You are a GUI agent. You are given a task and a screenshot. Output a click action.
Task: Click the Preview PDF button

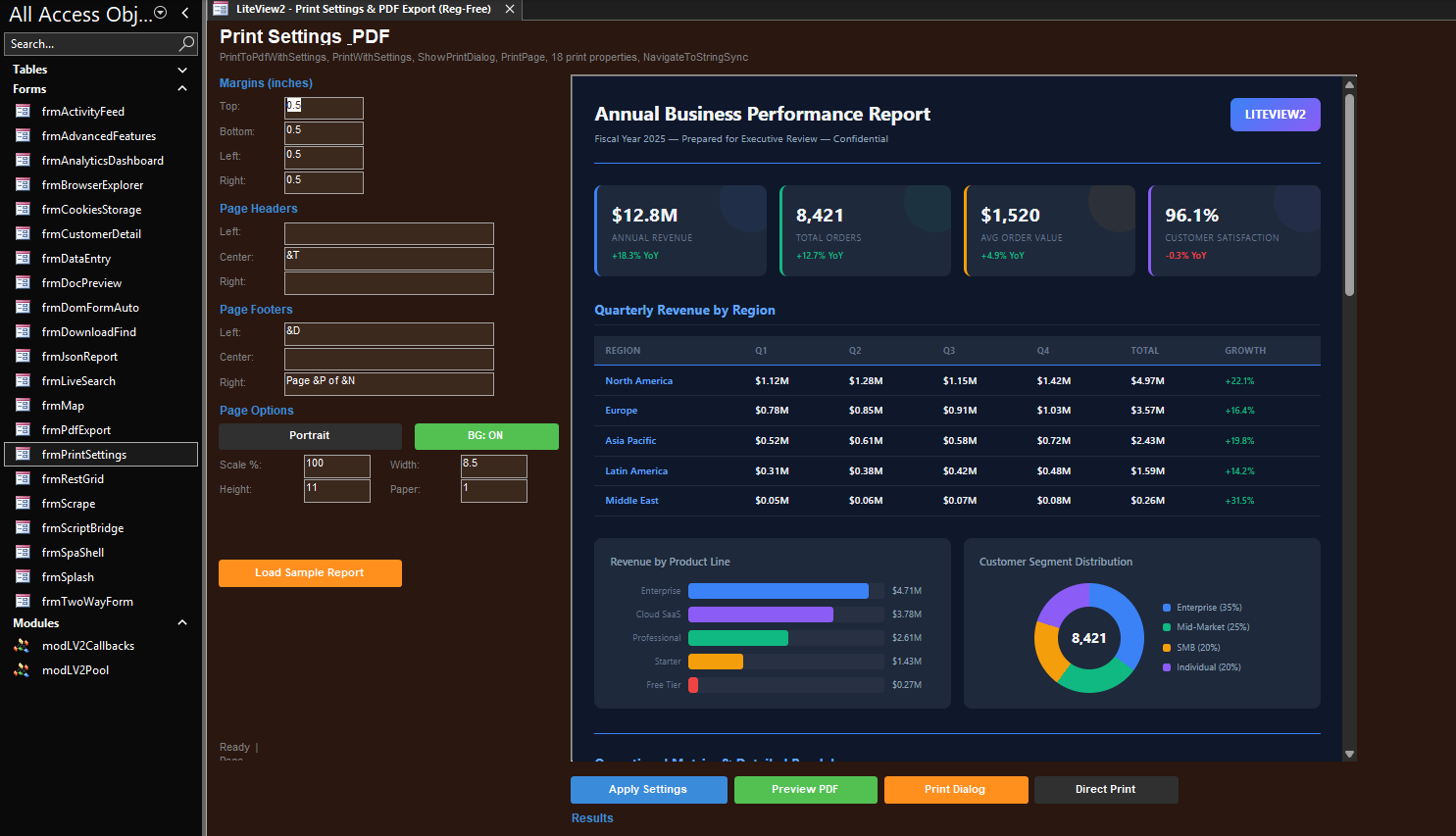[806, 790]
